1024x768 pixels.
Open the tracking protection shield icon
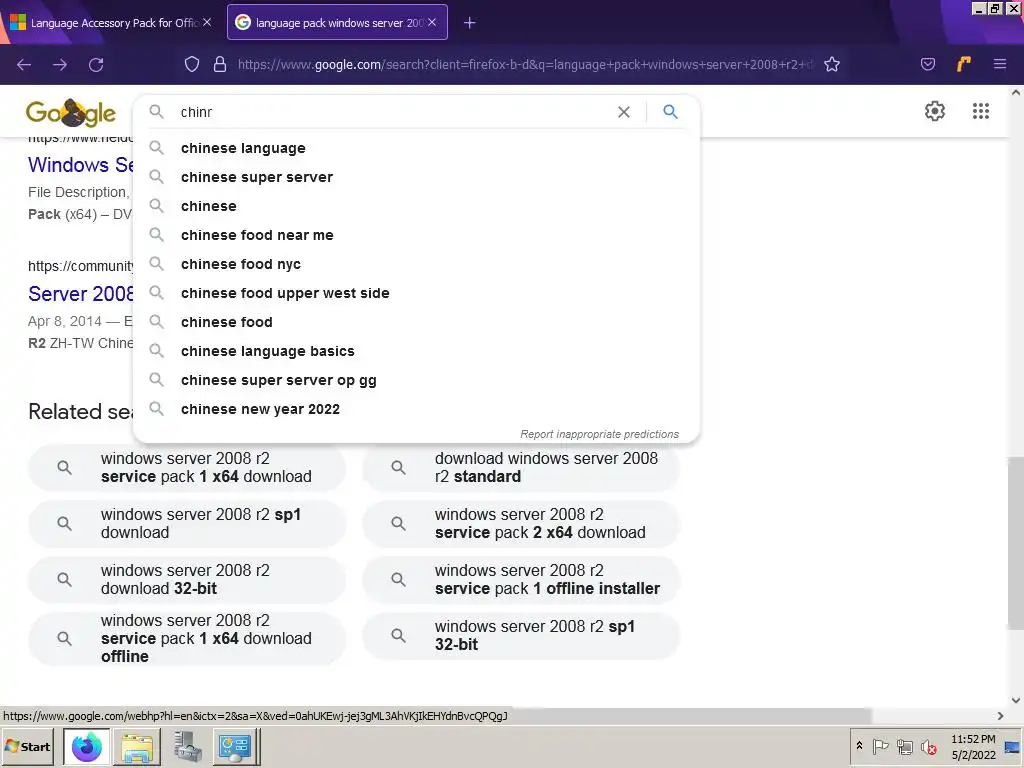pyautogui.click(x=191, y=64)
